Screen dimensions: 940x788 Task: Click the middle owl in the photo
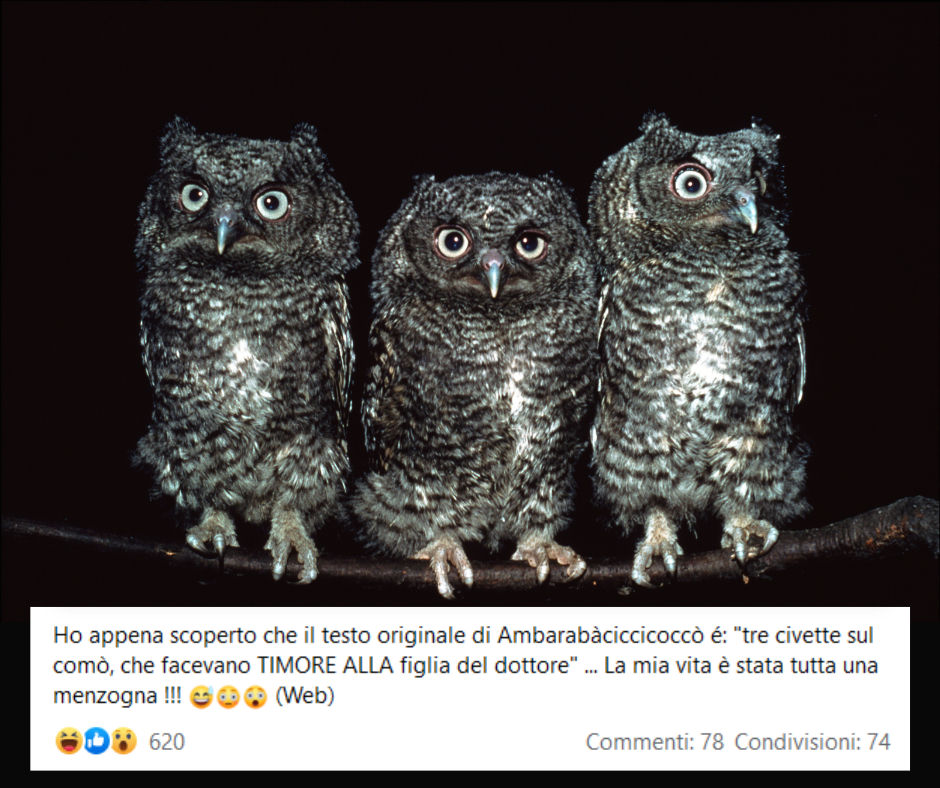[x=477, y=384]
